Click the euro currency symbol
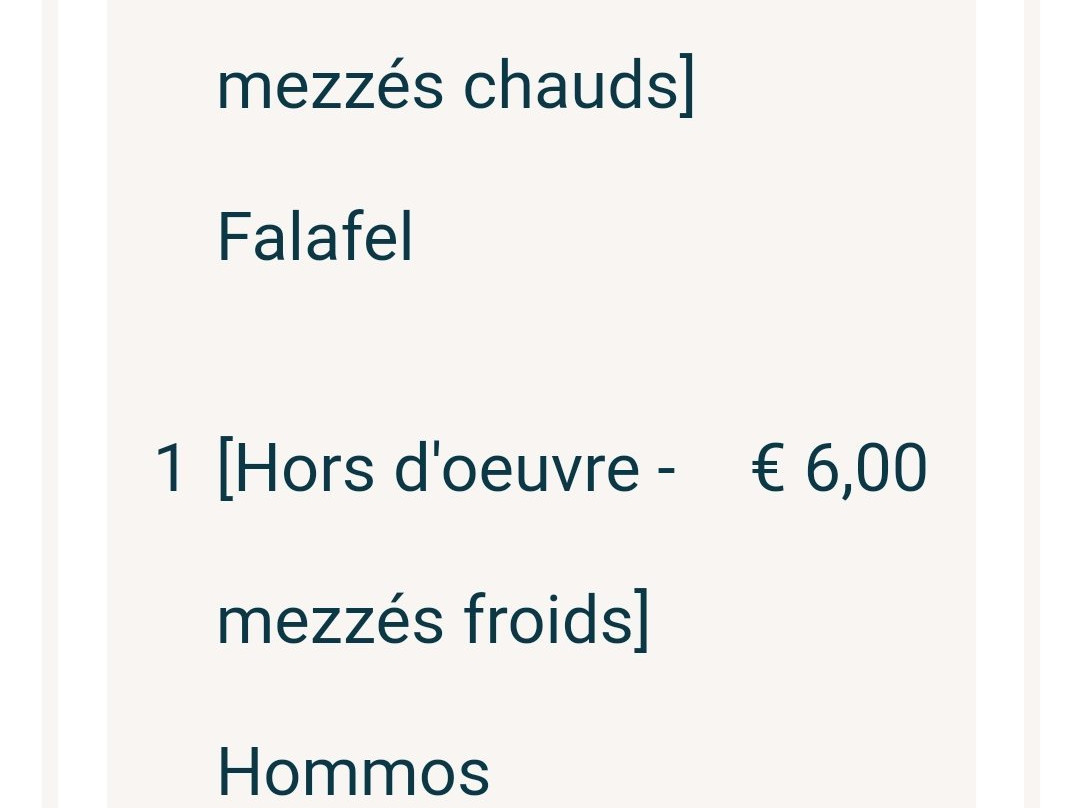Viewport: 1080px width, 808px height. [768, 468]
